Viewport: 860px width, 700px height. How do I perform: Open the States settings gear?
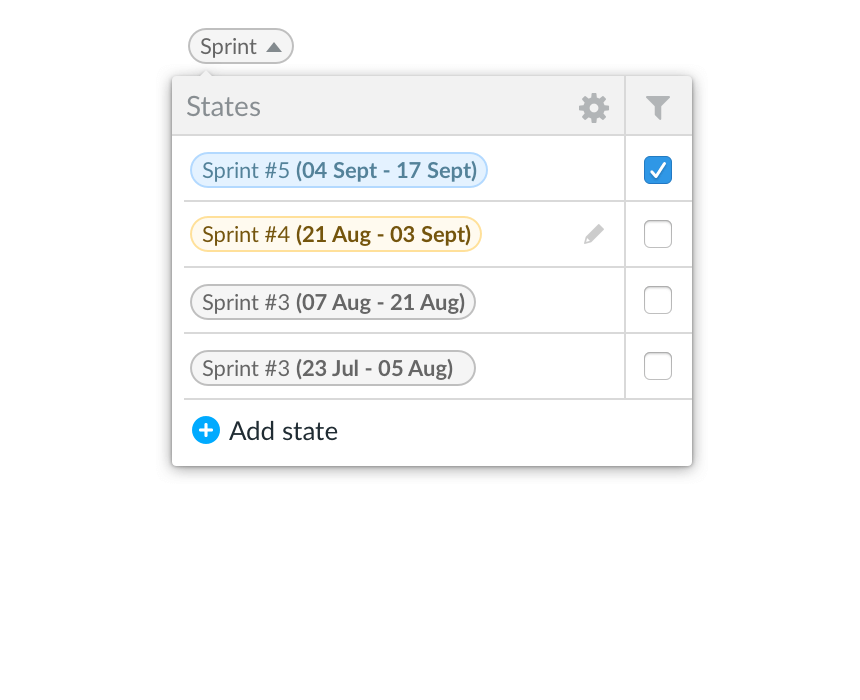tap(593, 108)
